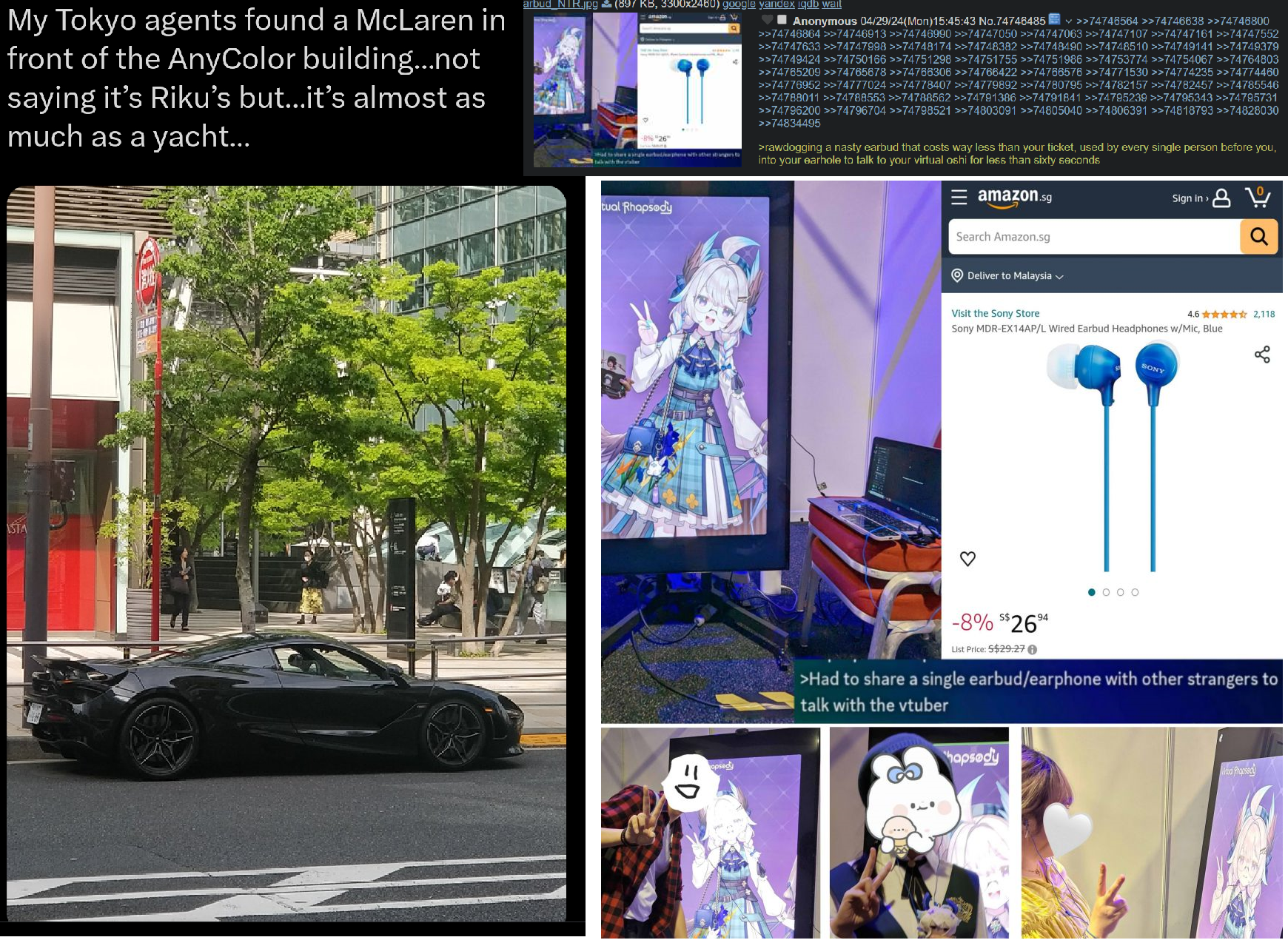
Task: Click the google reverse image search link
Action: pos(739,4)
